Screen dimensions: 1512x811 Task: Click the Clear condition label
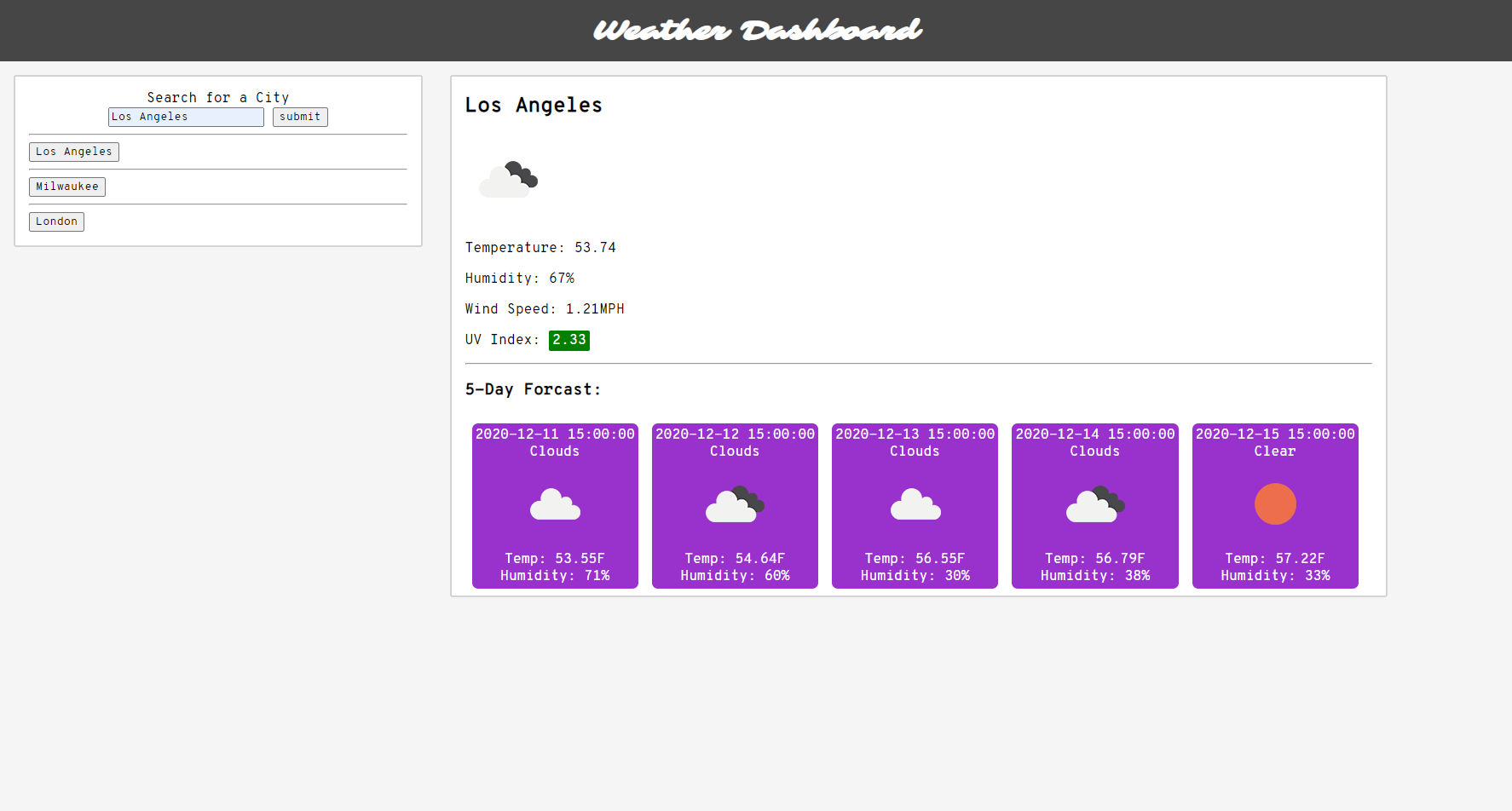point(1275,452)
